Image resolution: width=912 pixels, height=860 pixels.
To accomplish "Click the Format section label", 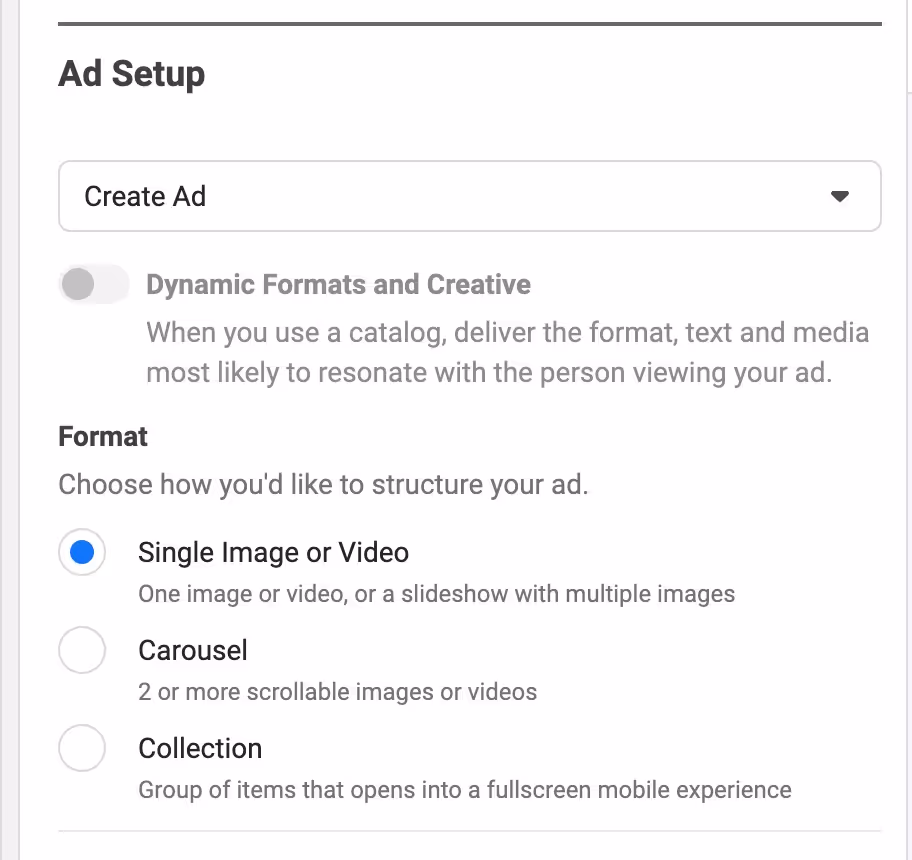I will (x=103, y=436).
